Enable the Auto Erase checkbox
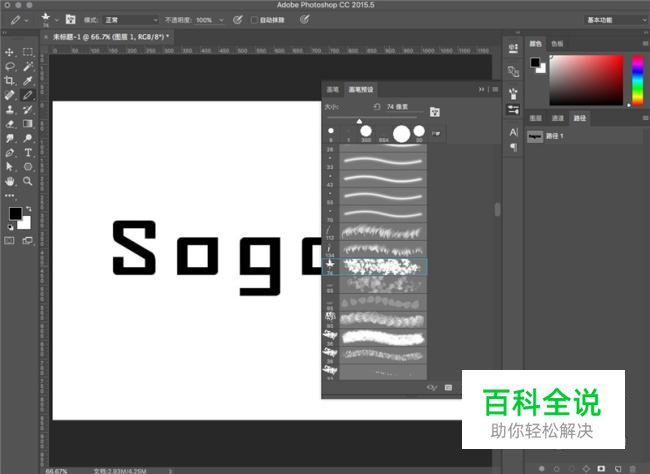 (254, 20)
